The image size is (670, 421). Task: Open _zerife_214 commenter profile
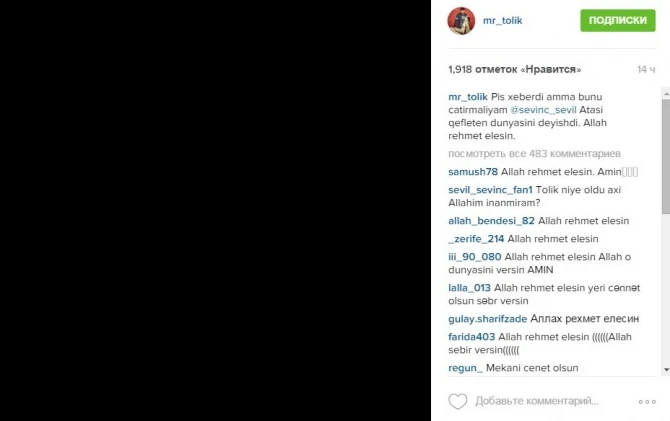click(x=476, y=239)
